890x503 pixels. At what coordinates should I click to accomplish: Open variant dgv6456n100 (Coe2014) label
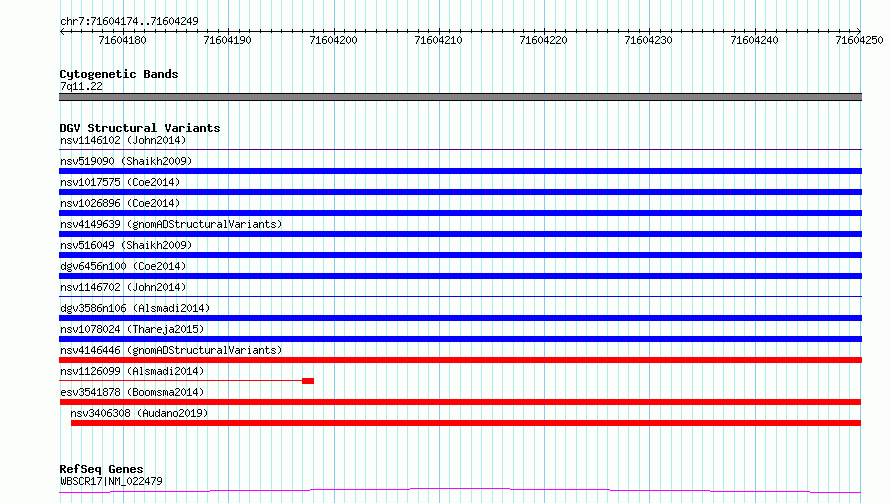tap(123, 266)
